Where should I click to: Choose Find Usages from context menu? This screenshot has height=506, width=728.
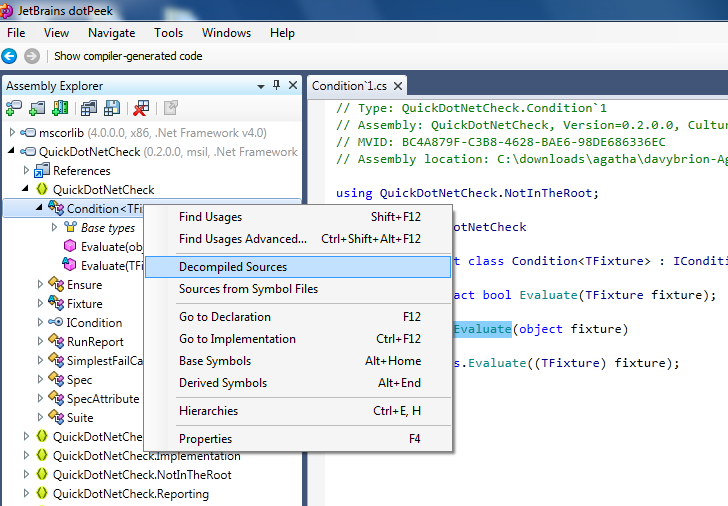pos(299,217)
